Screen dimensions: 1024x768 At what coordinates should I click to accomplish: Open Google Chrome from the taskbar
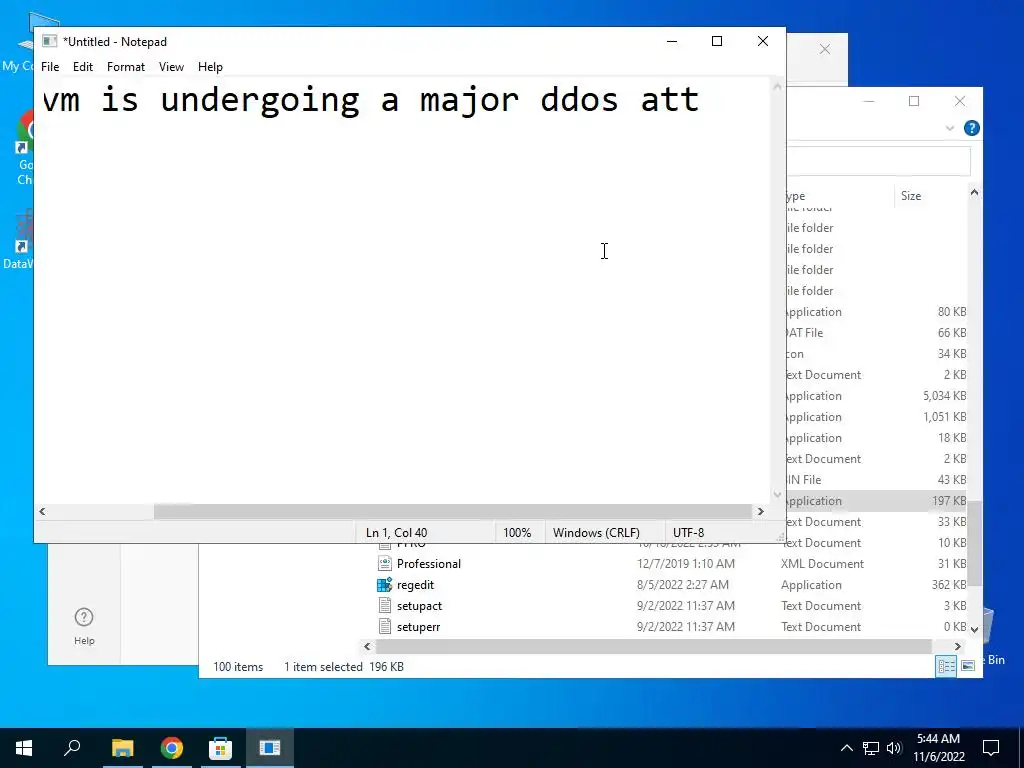[172, 748]
